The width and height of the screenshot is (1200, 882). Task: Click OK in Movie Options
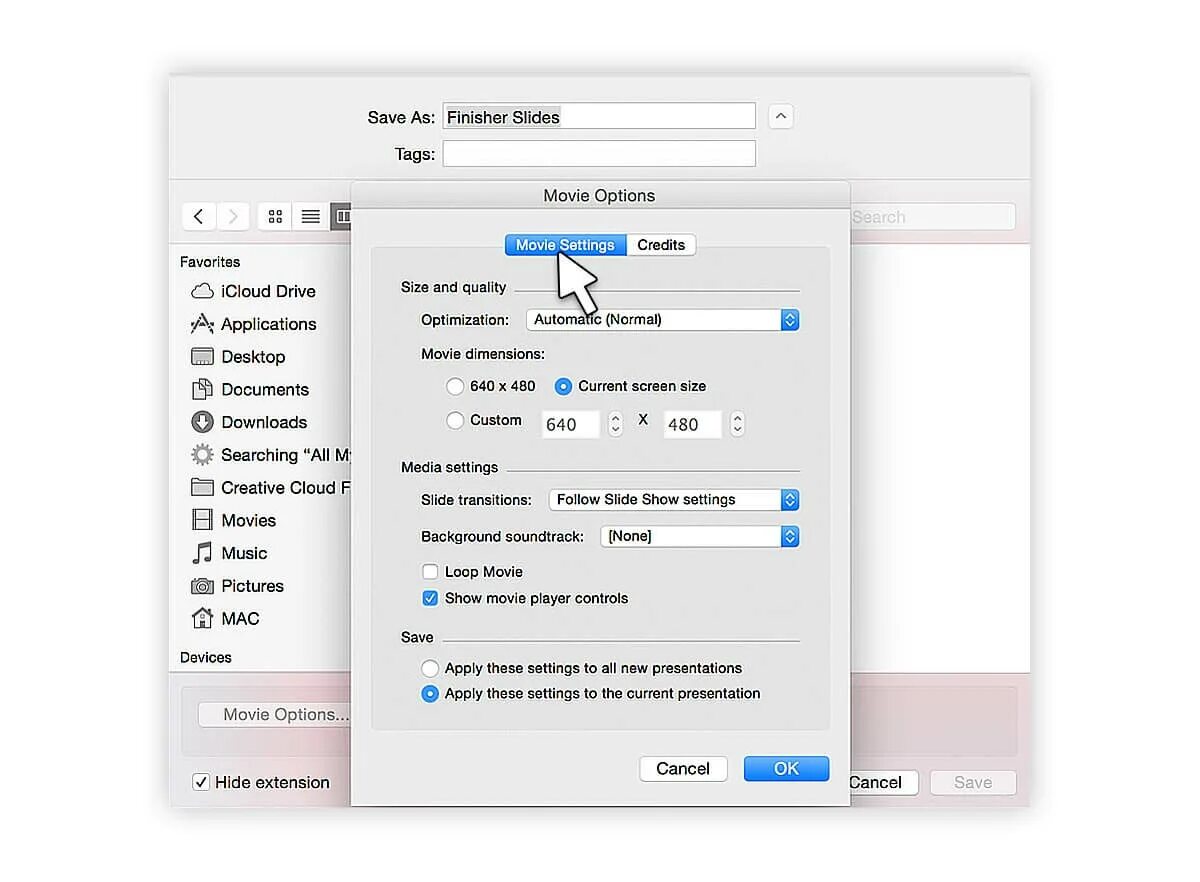pos(786,768)
